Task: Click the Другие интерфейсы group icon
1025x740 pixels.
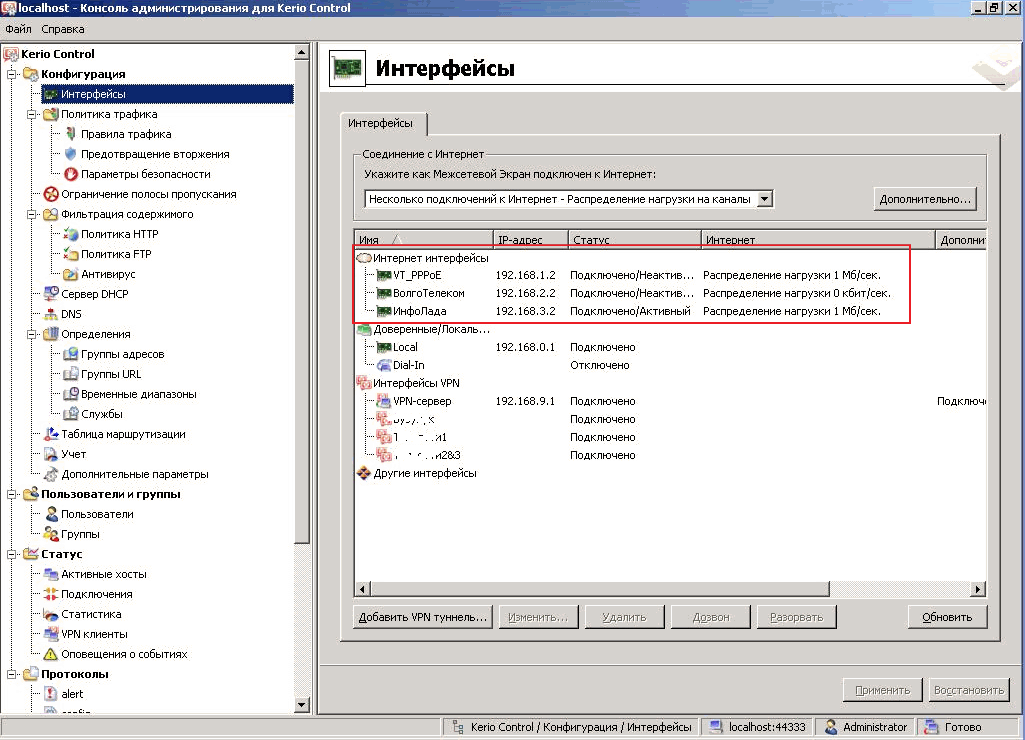Action: click(x=364, y=473)
